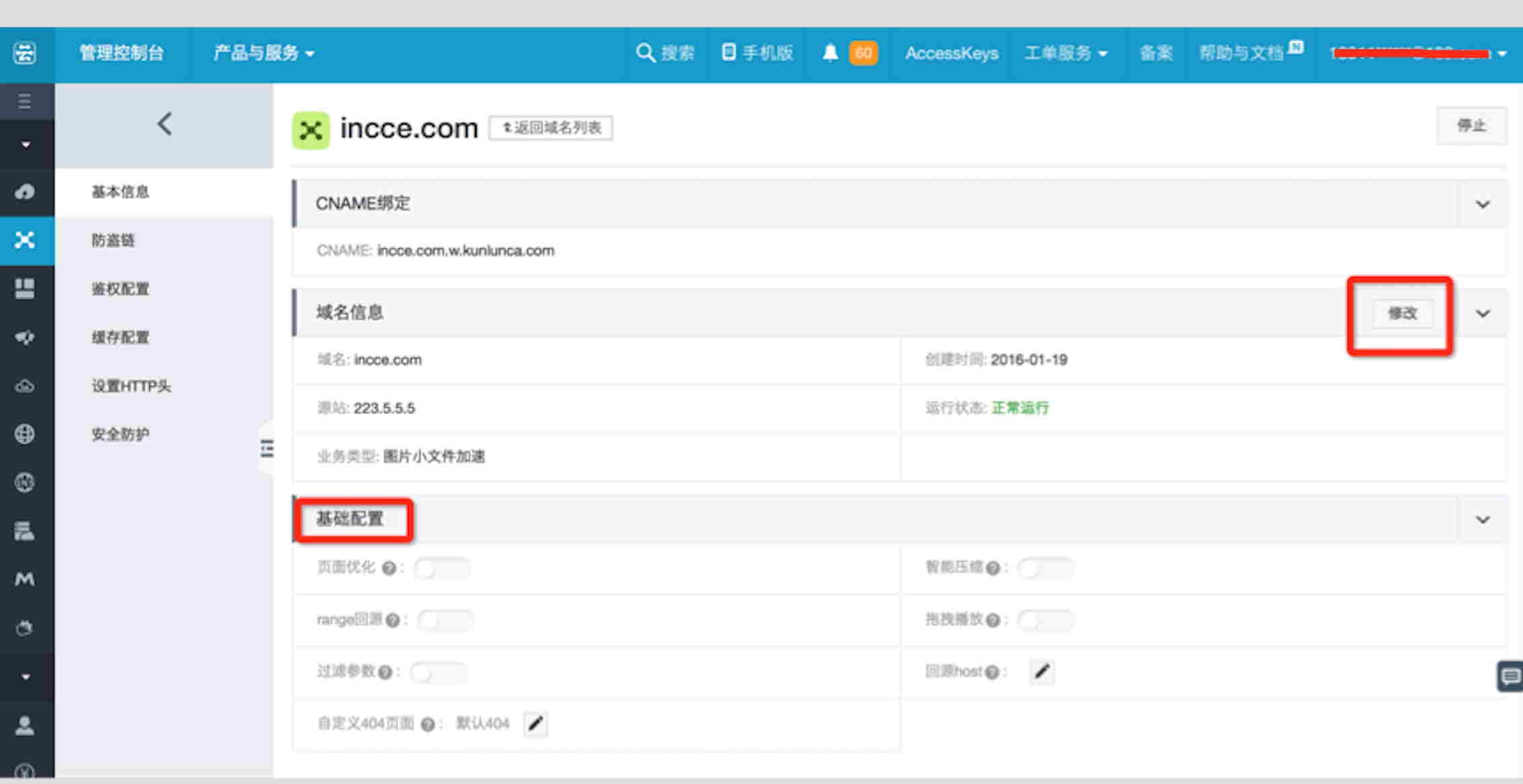Collapse the 基础配置 section chevron

(1483, 520)
